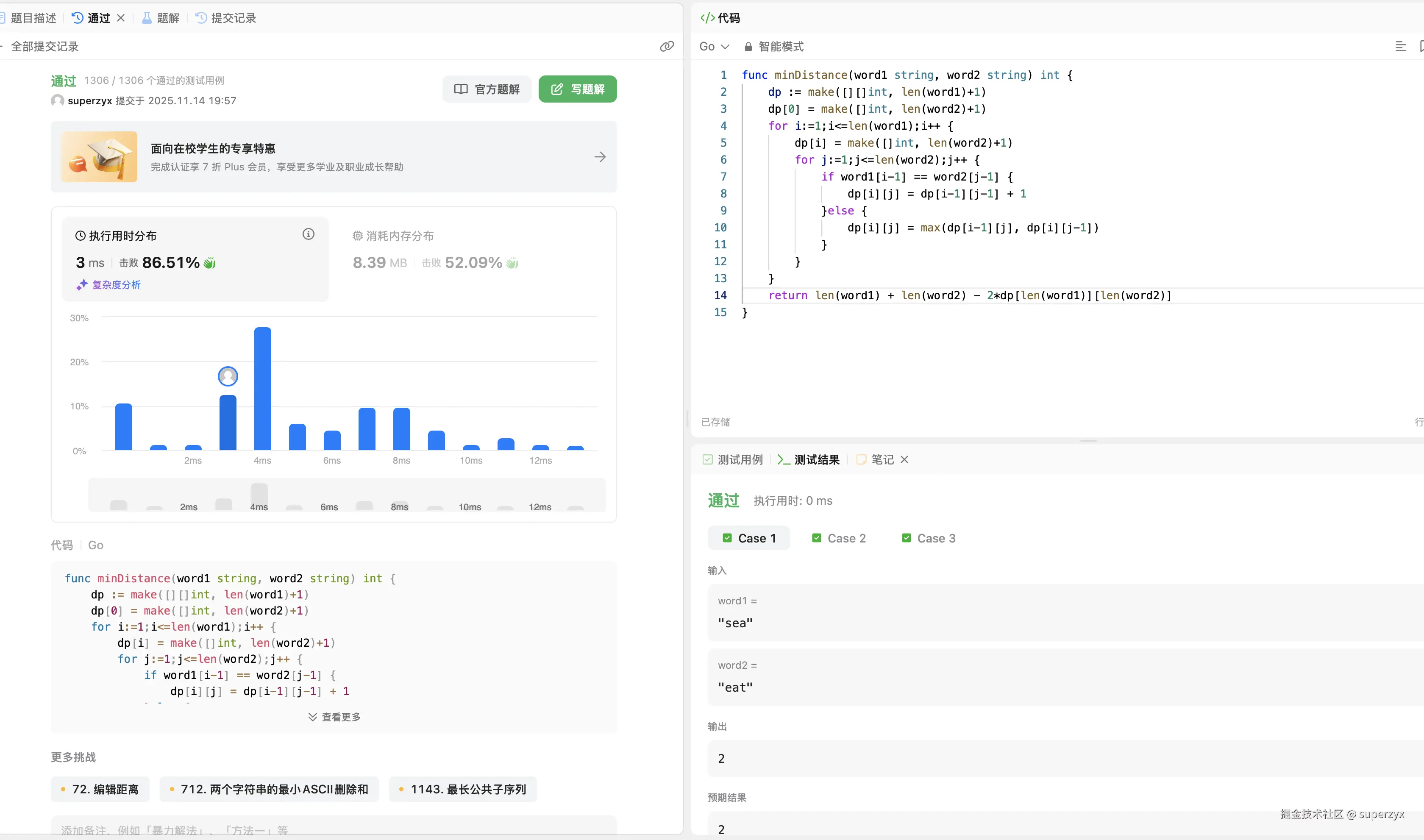Close the 笔记 notes tab

(904, 459)
